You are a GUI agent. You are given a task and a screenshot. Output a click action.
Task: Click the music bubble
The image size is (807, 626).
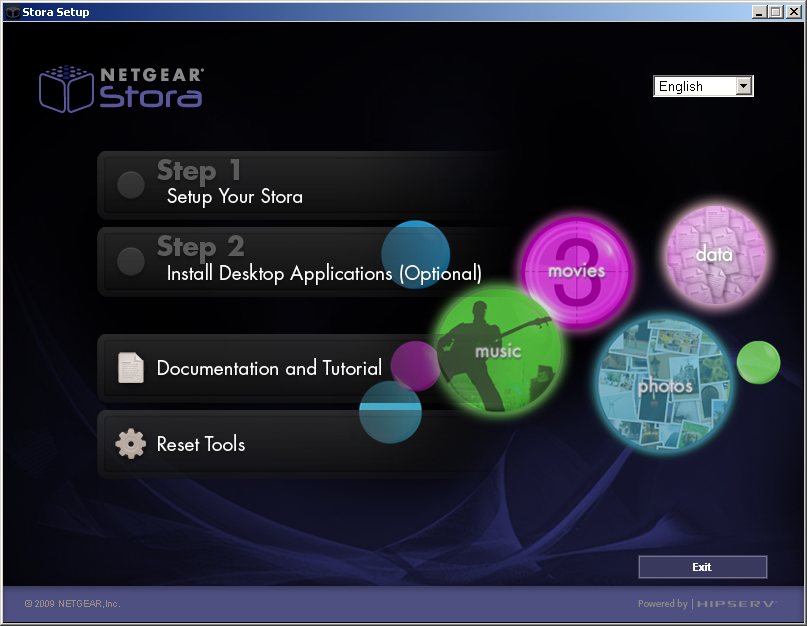(498, 351)
